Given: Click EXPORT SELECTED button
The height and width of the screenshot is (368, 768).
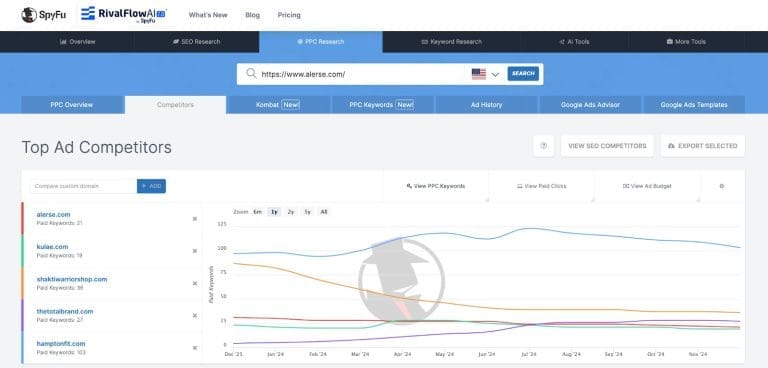Looking at the screenshot, I should click(703, 146).
